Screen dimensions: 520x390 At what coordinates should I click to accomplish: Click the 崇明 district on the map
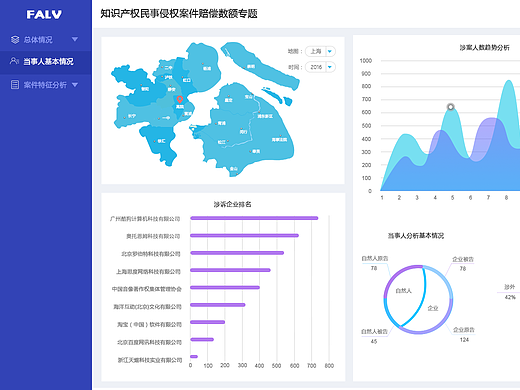click(251, 67)
